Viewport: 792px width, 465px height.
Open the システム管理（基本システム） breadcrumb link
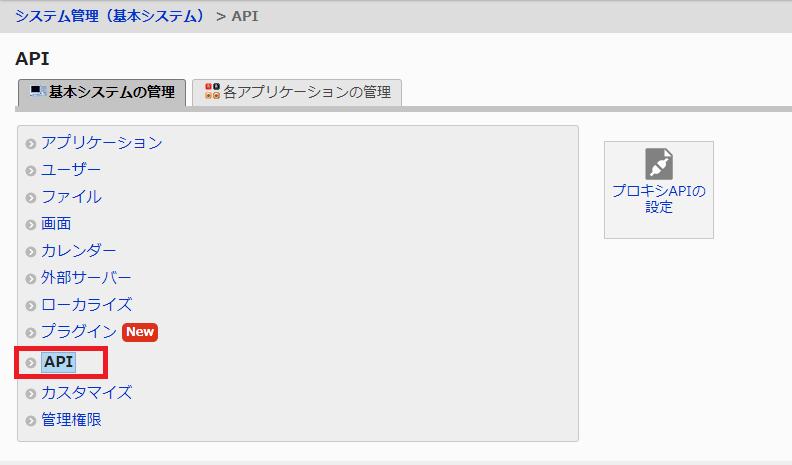[110, 16]
